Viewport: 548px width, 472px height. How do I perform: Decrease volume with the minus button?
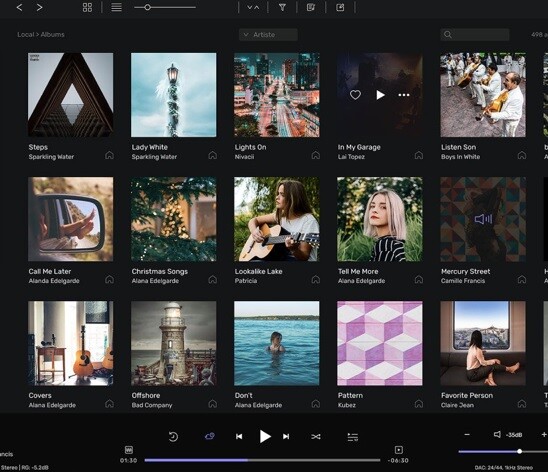coord(467,435)
